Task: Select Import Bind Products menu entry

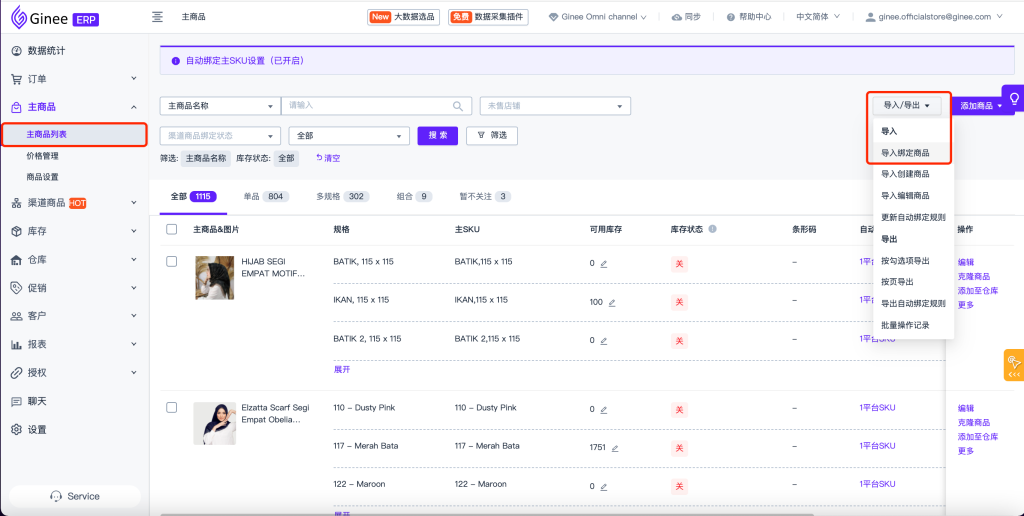Action: click(905, 153)
